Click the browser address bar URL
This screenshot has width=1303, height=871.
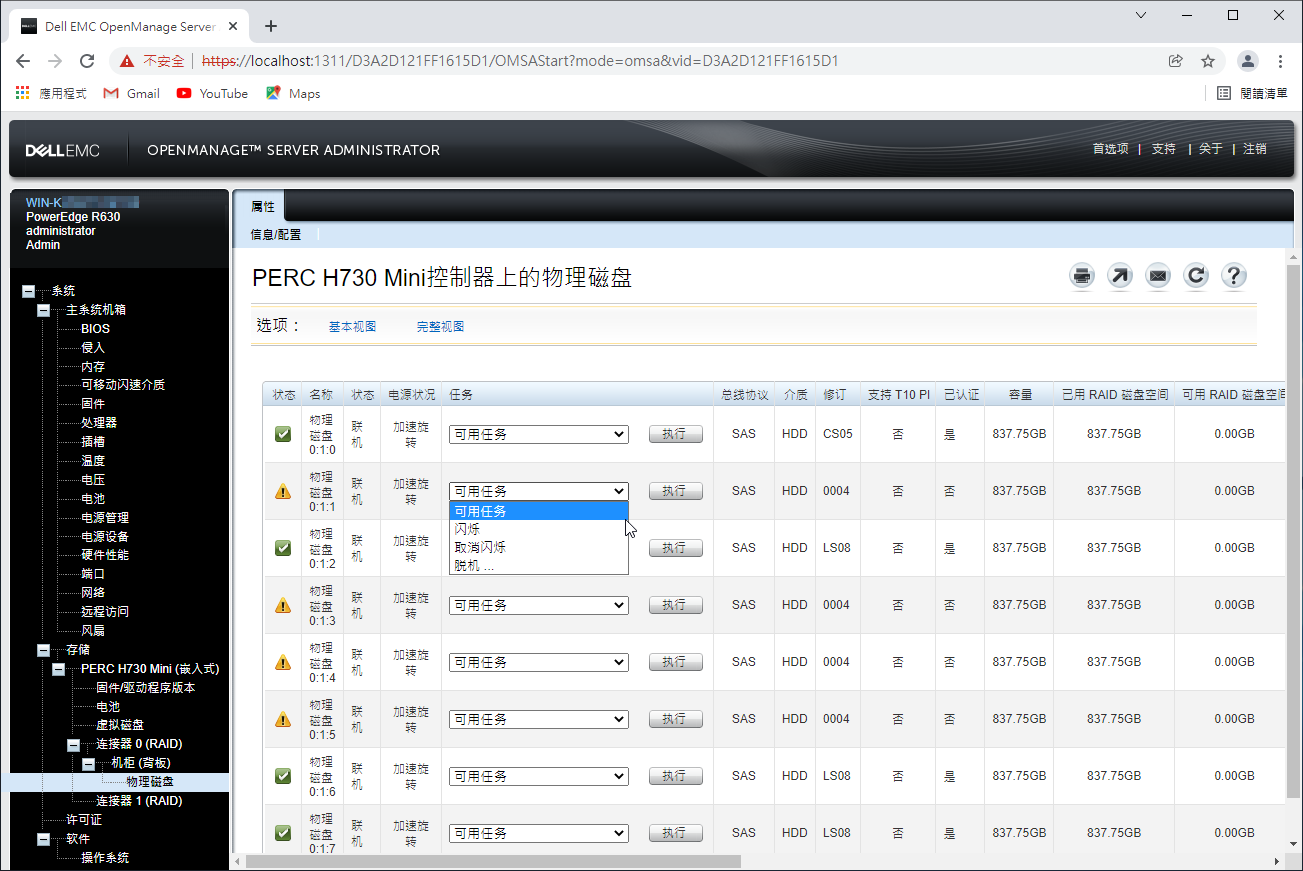[x=520, y=61]
